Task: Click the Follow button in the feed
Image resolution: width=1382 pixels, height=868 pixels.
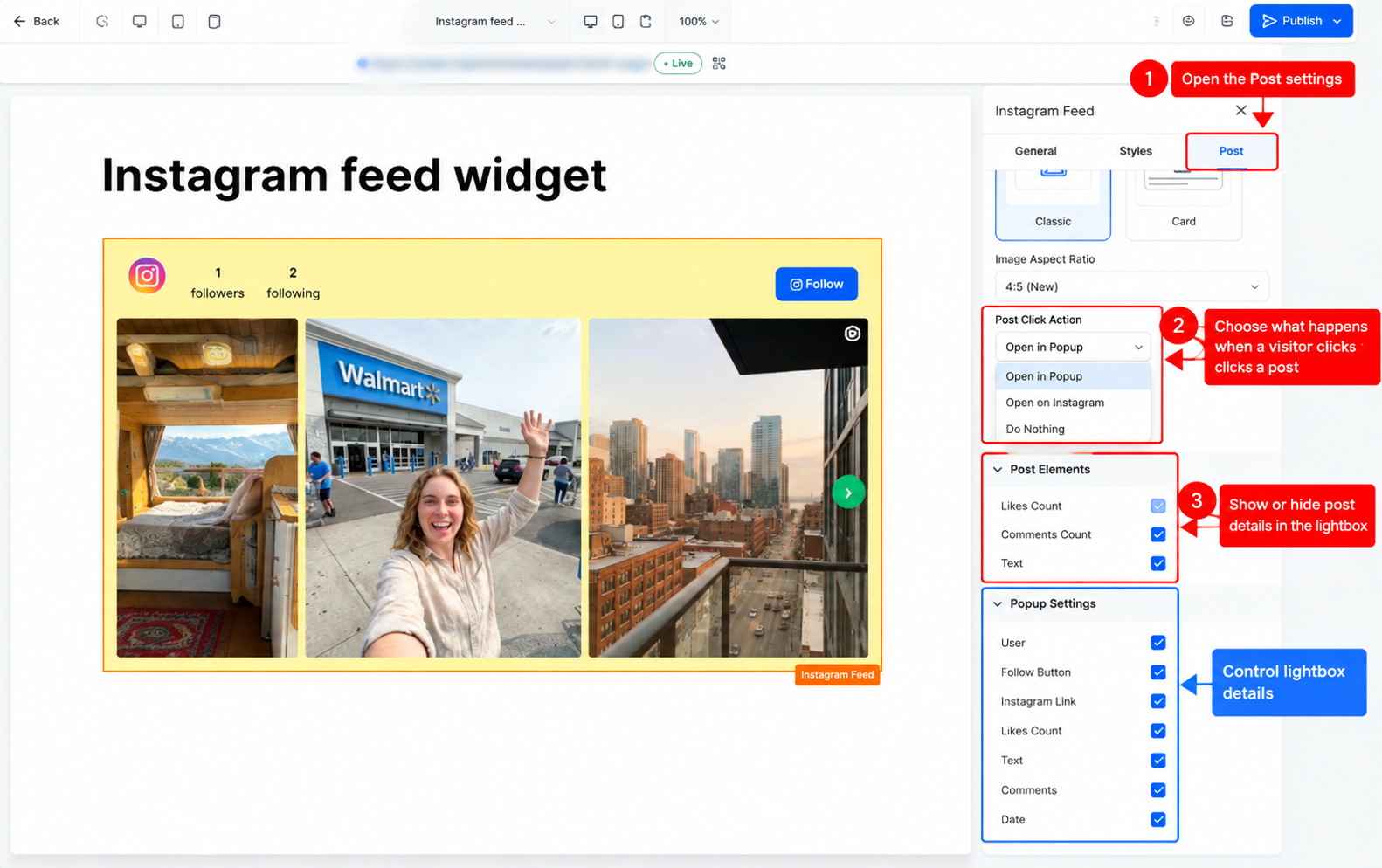Action: tap(816, 284)
